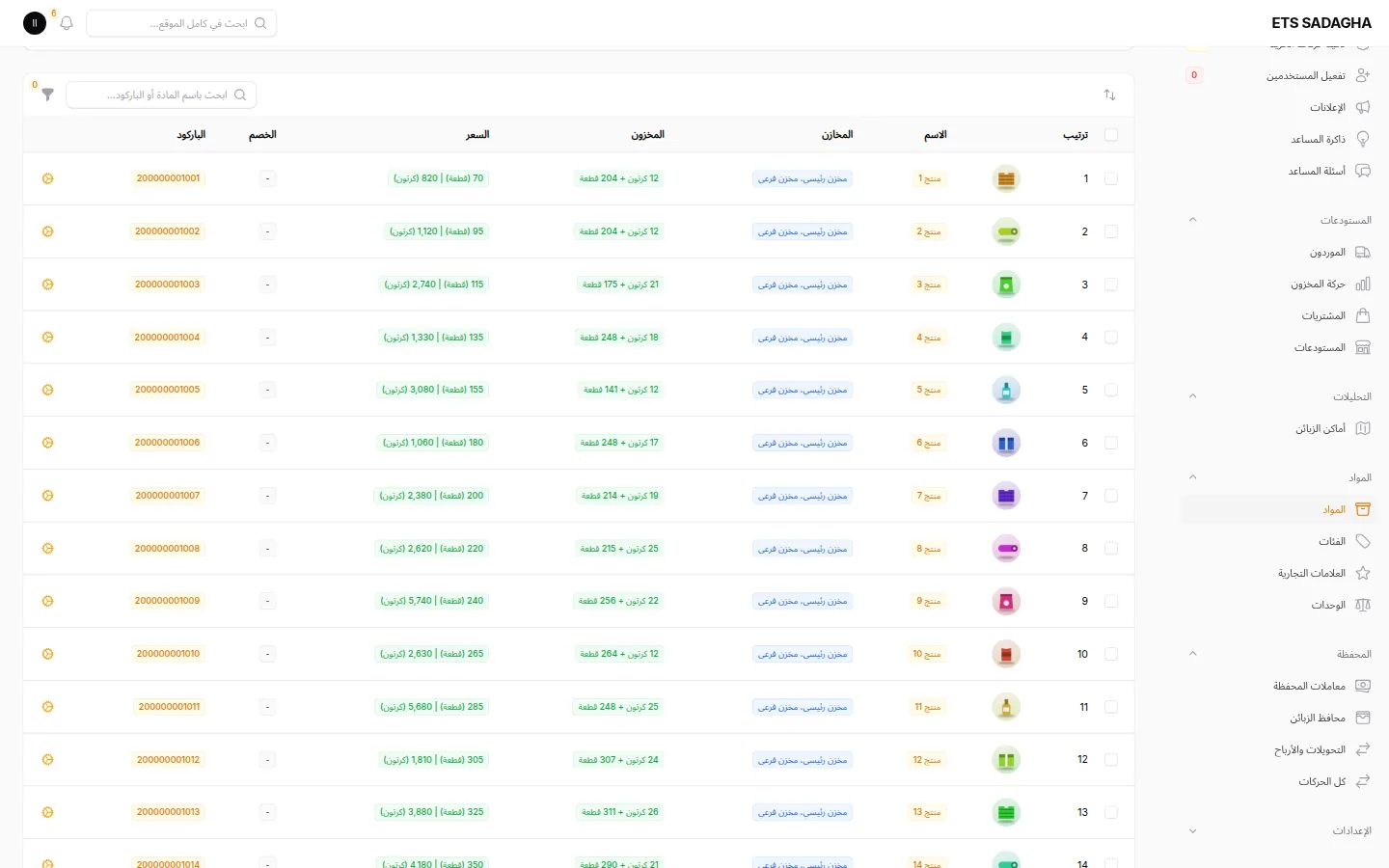
Task: Click the star icon for العلامات التجارية
Action: click(1363, 573)
